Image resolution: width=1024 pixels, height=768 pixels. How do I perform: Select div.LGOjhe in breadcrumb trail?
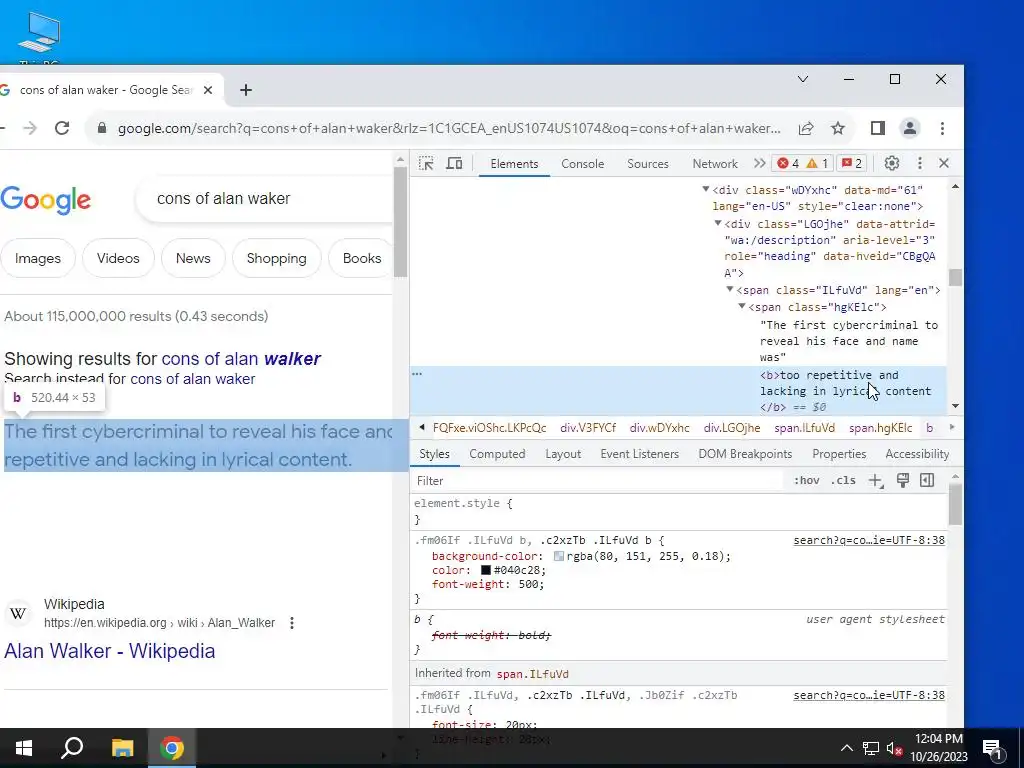731,428
